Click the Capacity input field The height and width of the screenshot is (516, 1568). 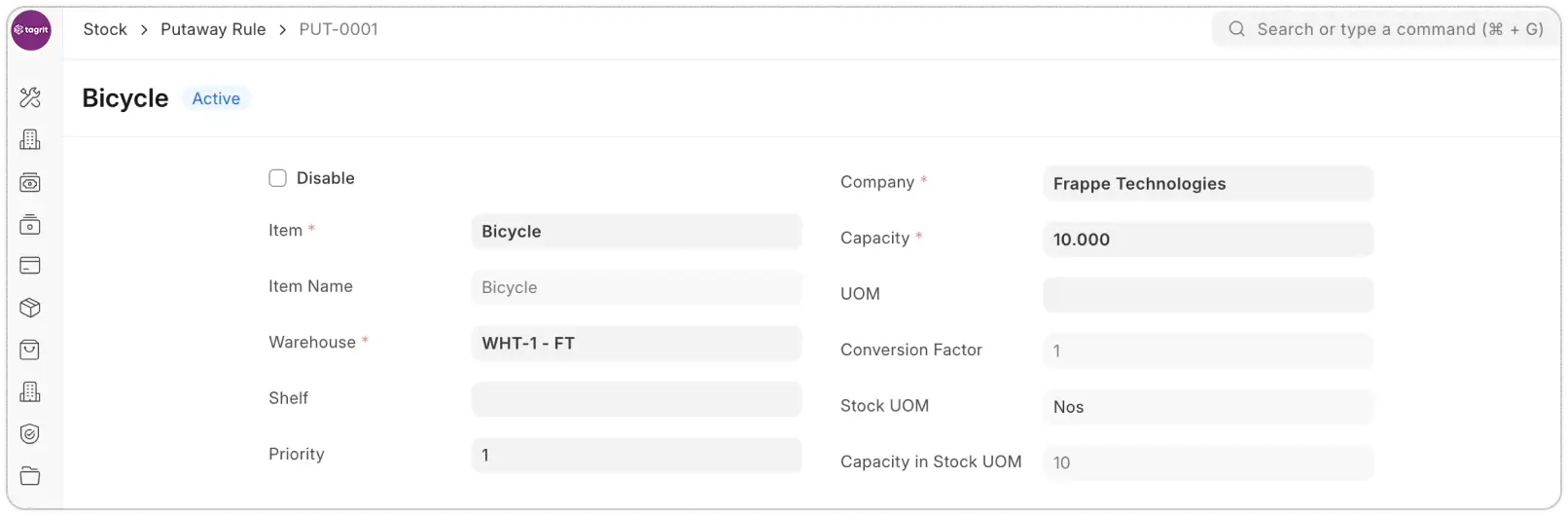pos(1207,240)
